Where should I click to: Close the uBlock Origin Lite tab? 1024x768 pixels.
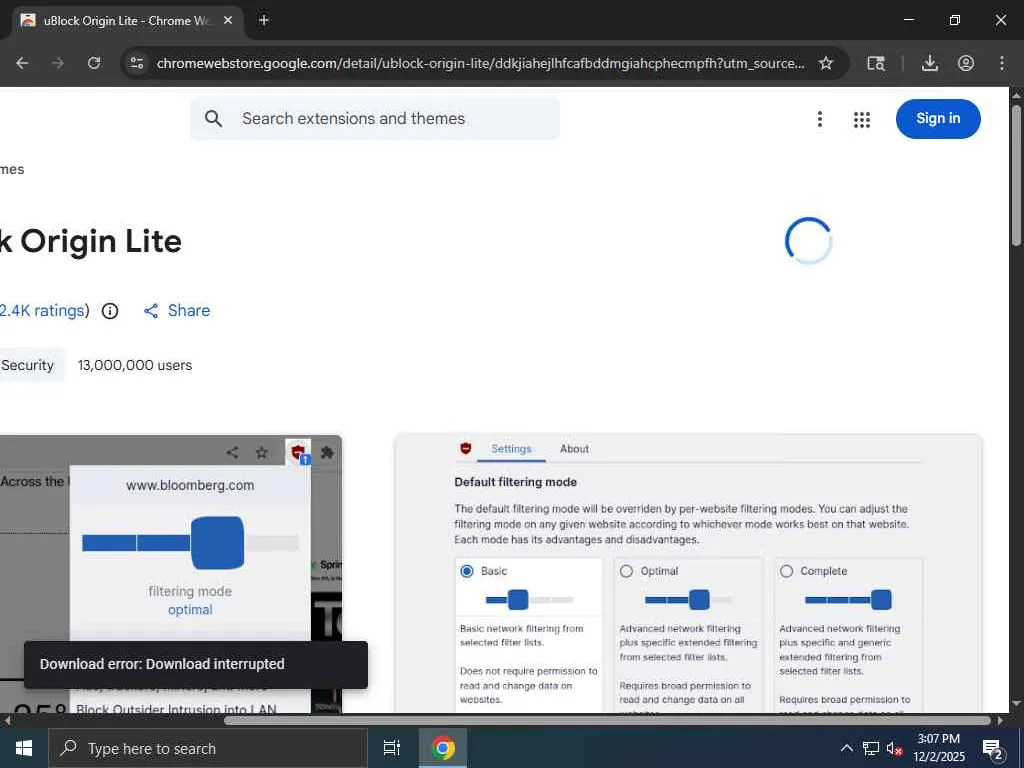228,20
